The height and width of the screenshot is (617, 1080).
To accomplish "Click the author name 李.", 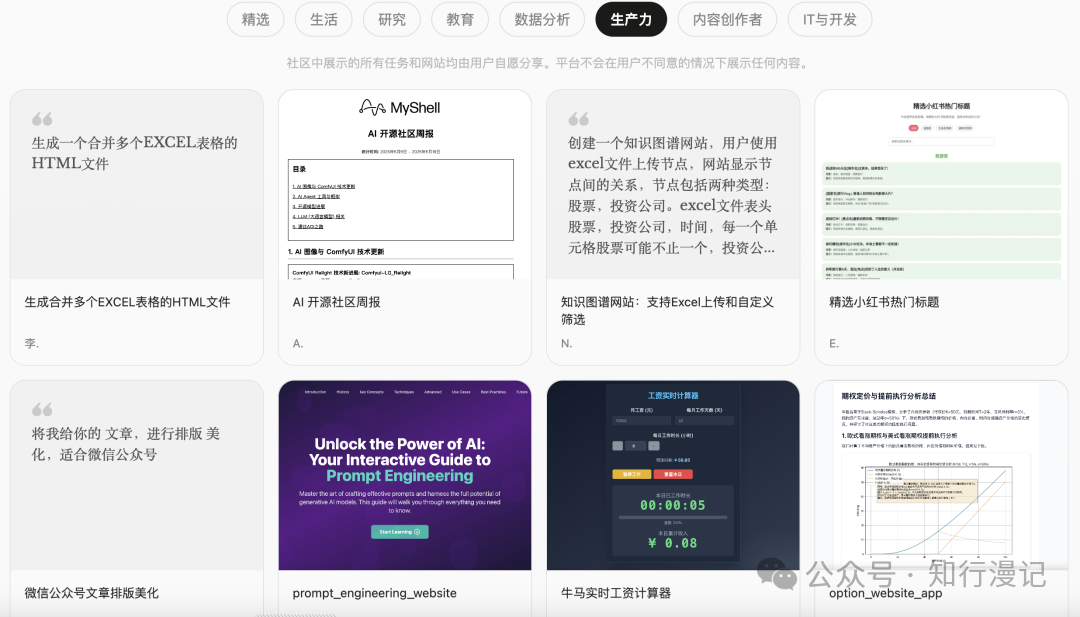I will tap(32, 343).
